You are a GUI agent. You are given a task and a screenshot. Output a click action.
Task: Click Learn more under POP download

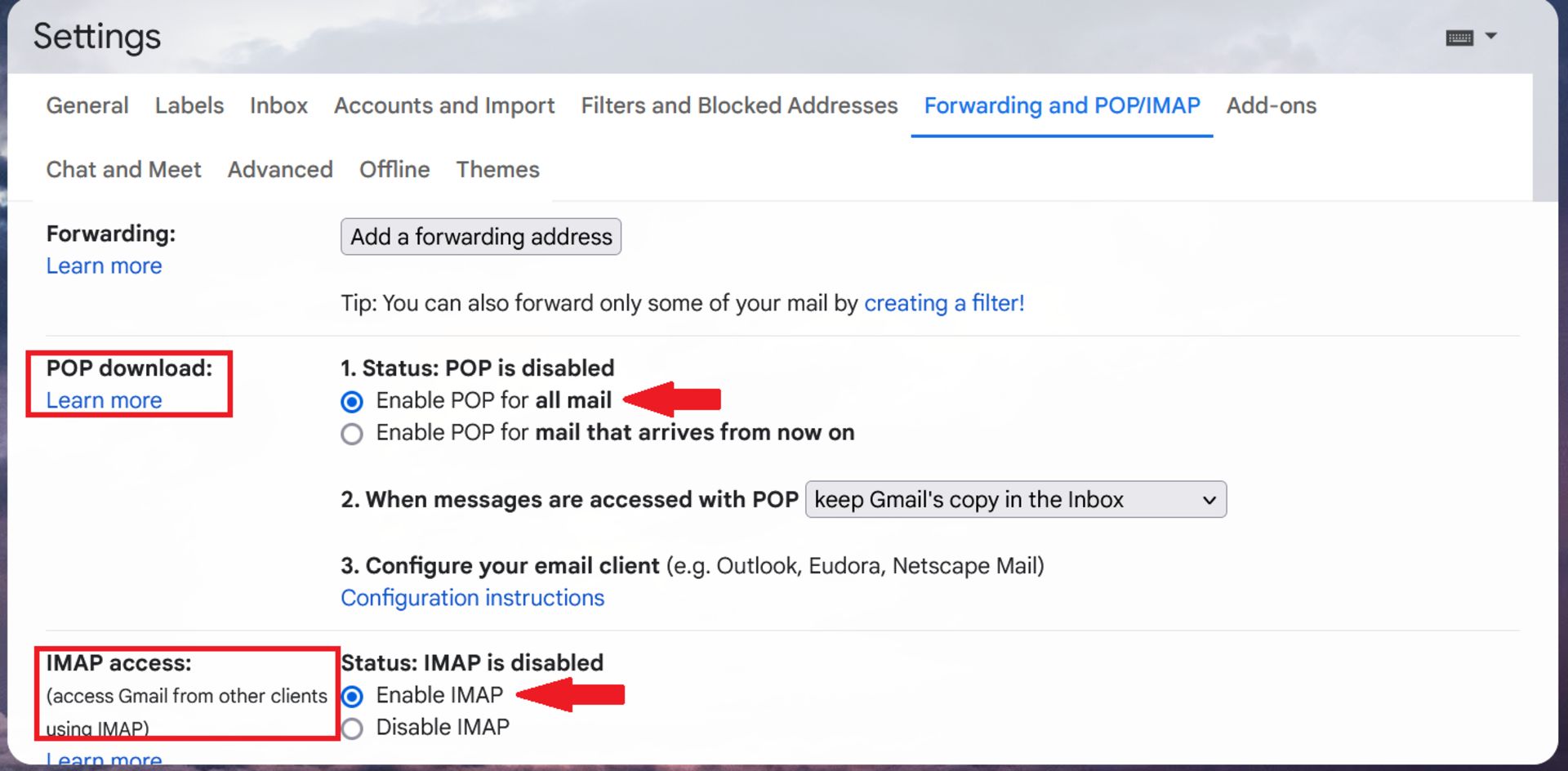point(104,400)
